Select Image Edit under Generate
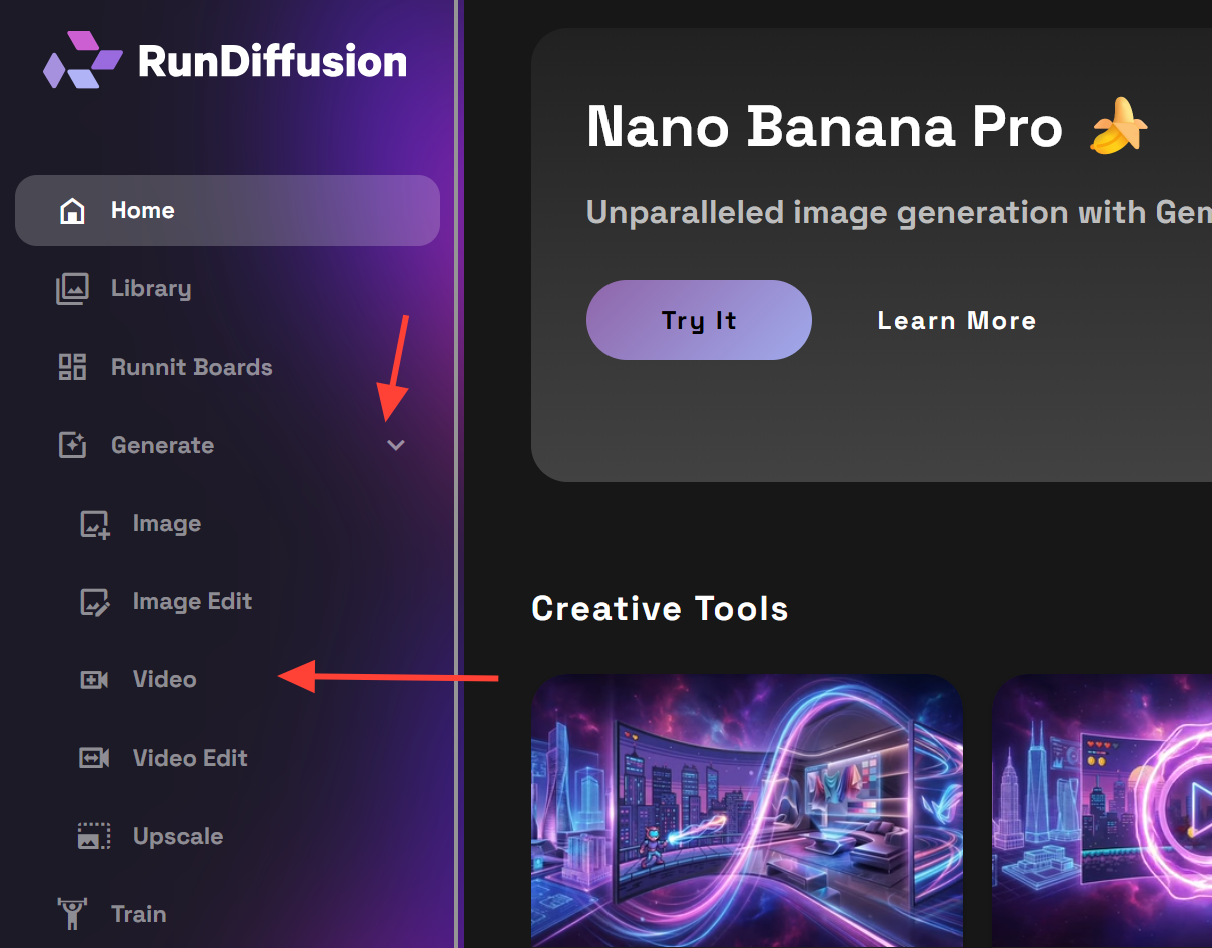Viewport: 1212px width, 948px height. 190,601
